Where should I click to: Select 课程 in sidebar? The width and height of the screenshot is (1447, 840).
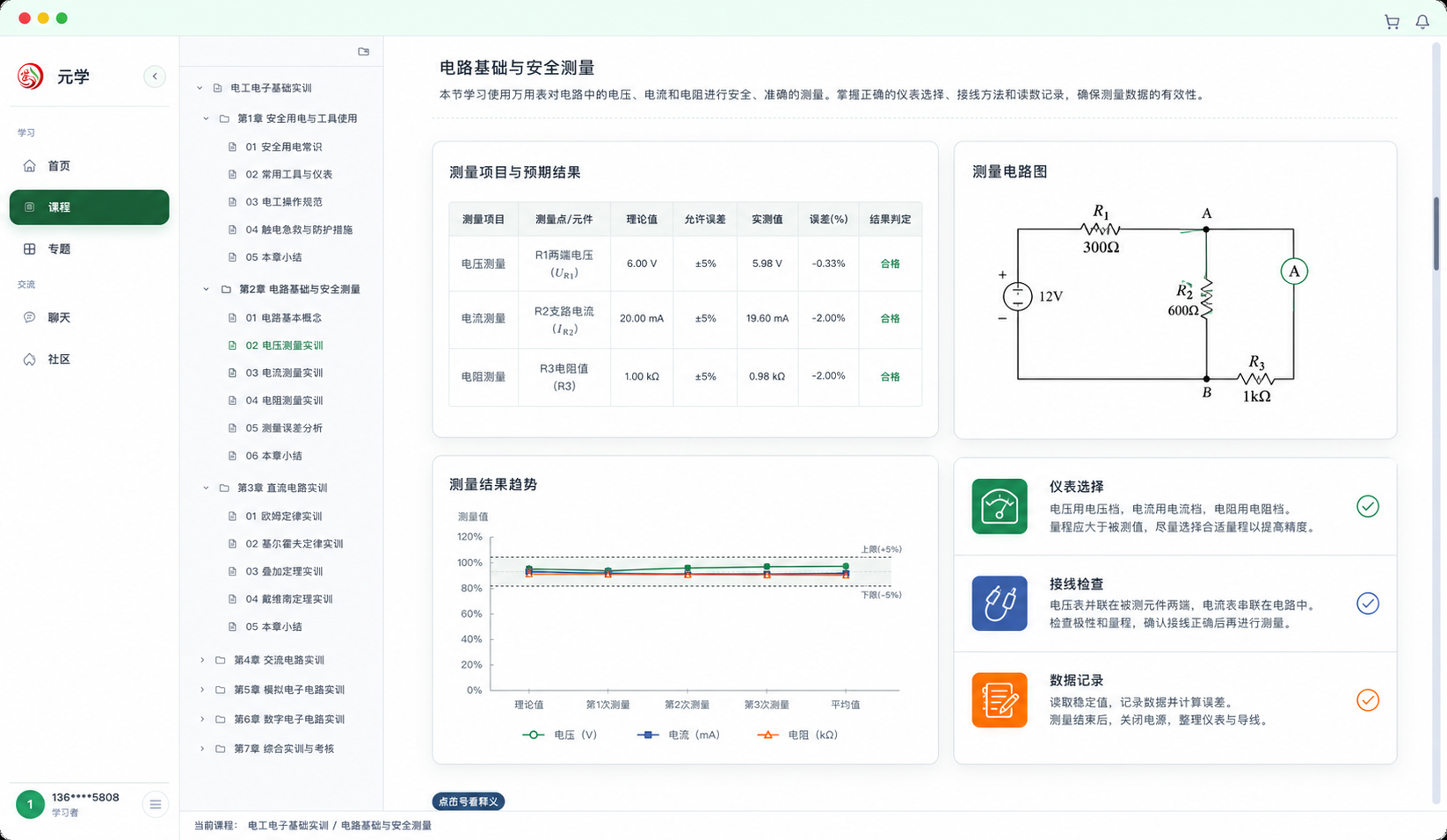[89, 207]
